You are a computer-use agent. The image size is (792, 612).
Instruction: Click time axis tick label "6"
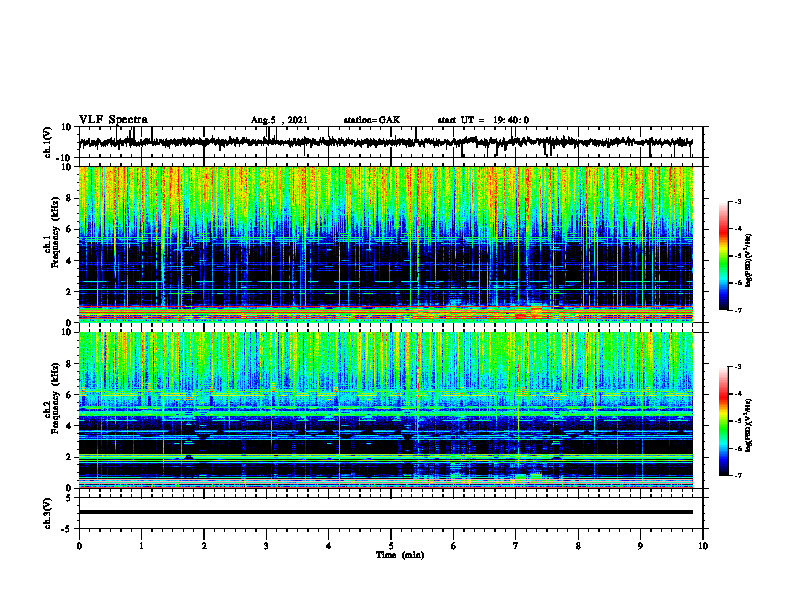coord(454,546)
